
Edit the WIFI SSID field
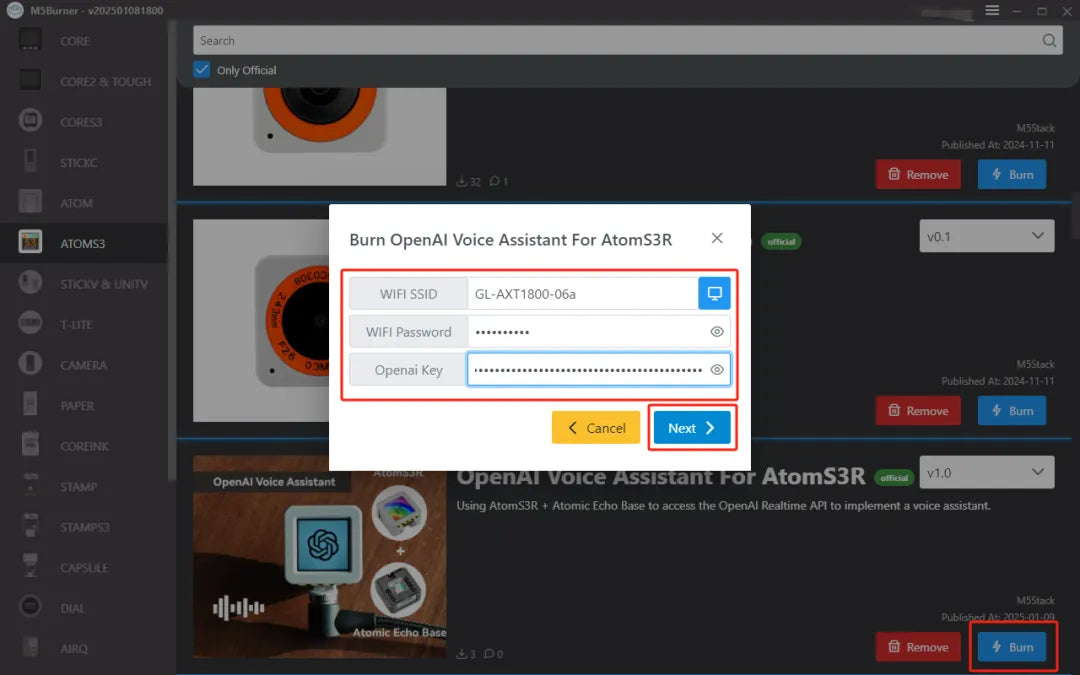(582, 294)
